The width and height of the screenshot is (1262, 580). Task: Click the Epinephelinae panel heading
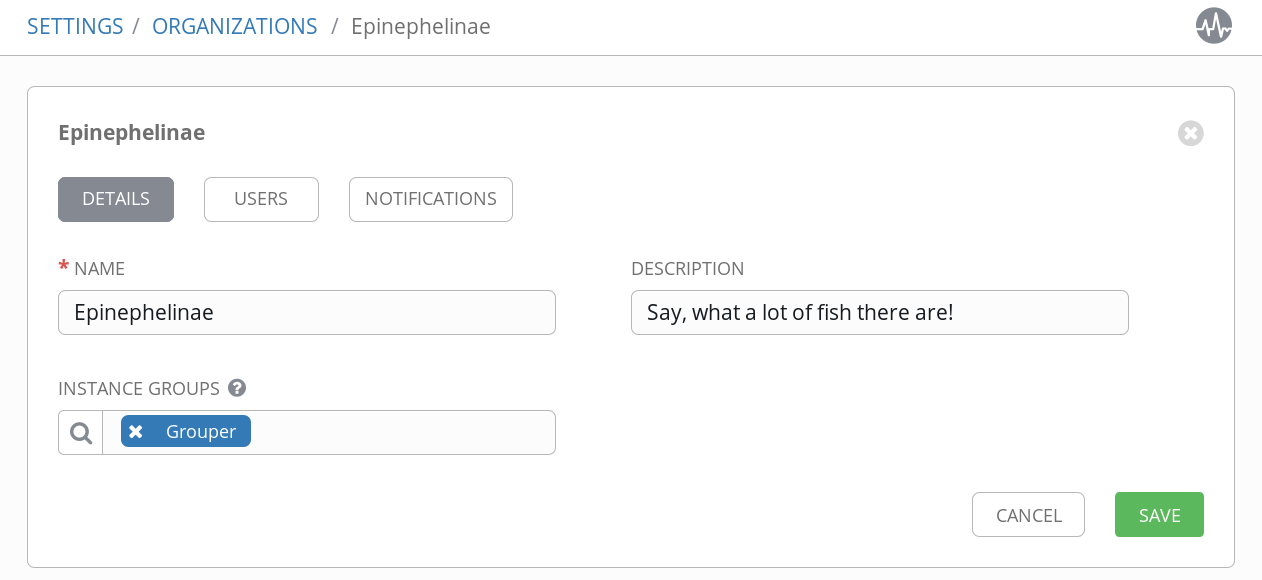[132, 133]
